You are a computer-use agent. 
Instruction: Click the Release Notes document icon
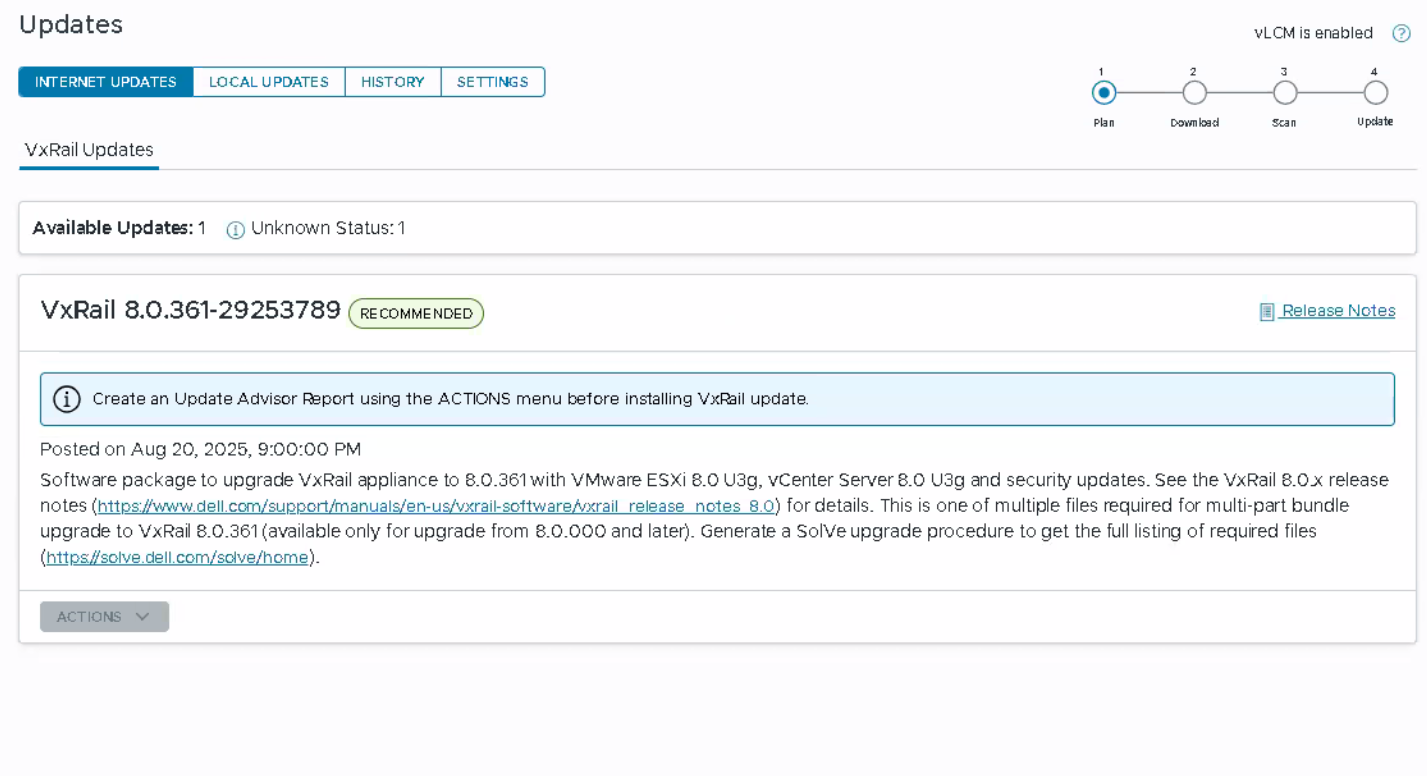coord(1267,312)
